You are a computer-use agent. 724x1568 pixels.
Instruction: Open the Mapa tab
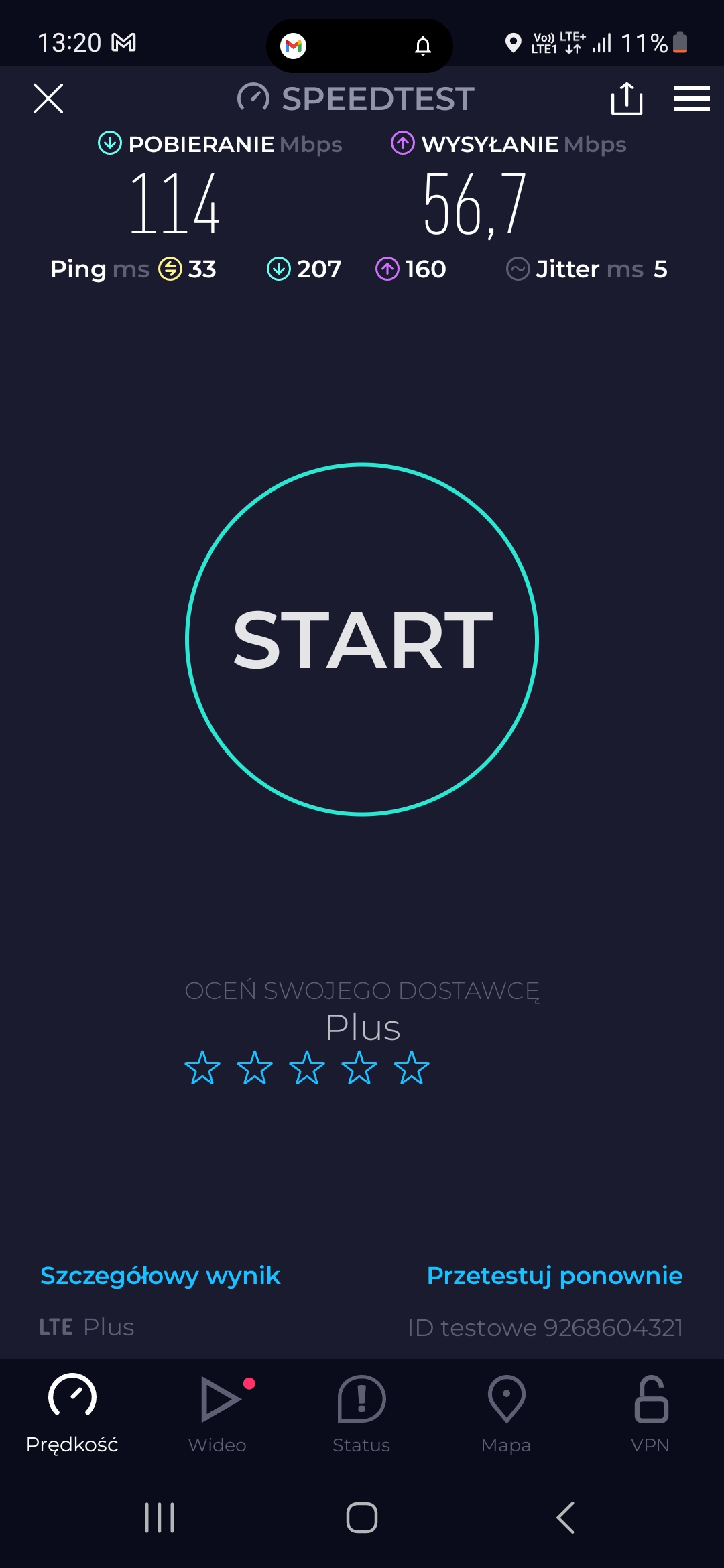pos(506,1414)
